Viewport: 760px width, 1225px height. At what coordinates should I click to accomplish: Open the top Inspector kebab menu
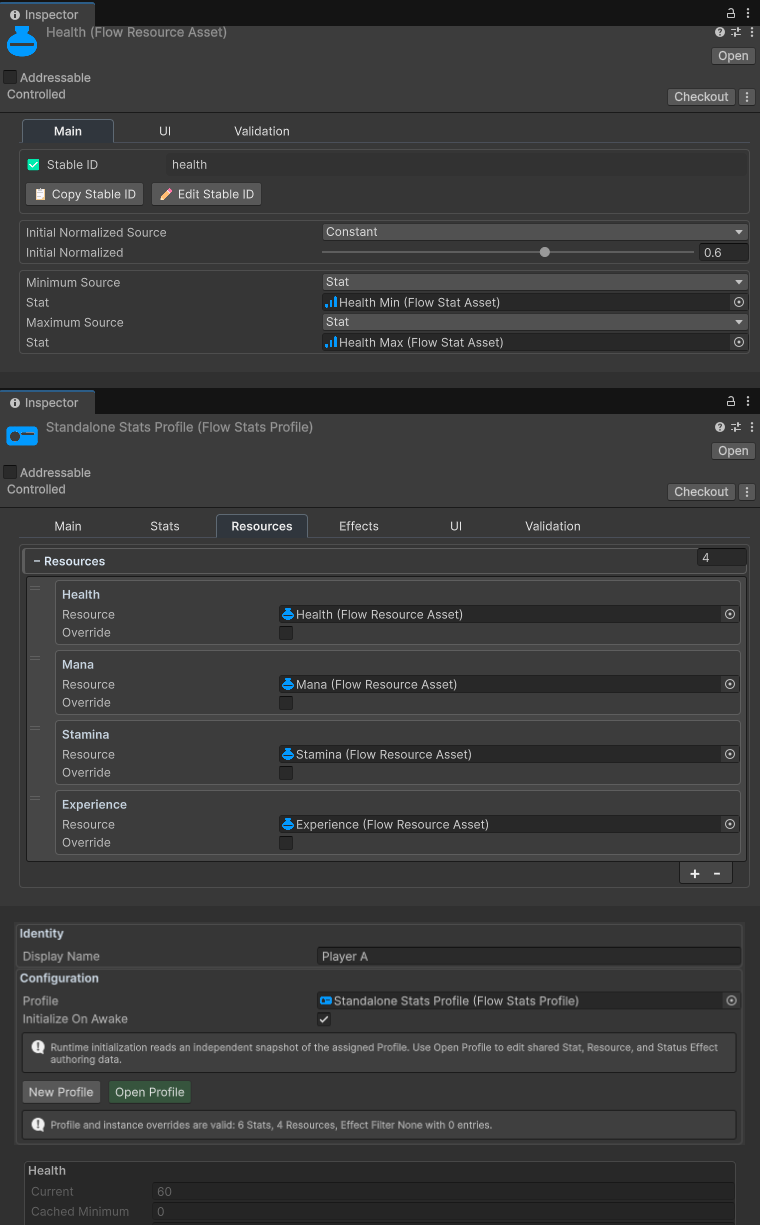point(748,13)
